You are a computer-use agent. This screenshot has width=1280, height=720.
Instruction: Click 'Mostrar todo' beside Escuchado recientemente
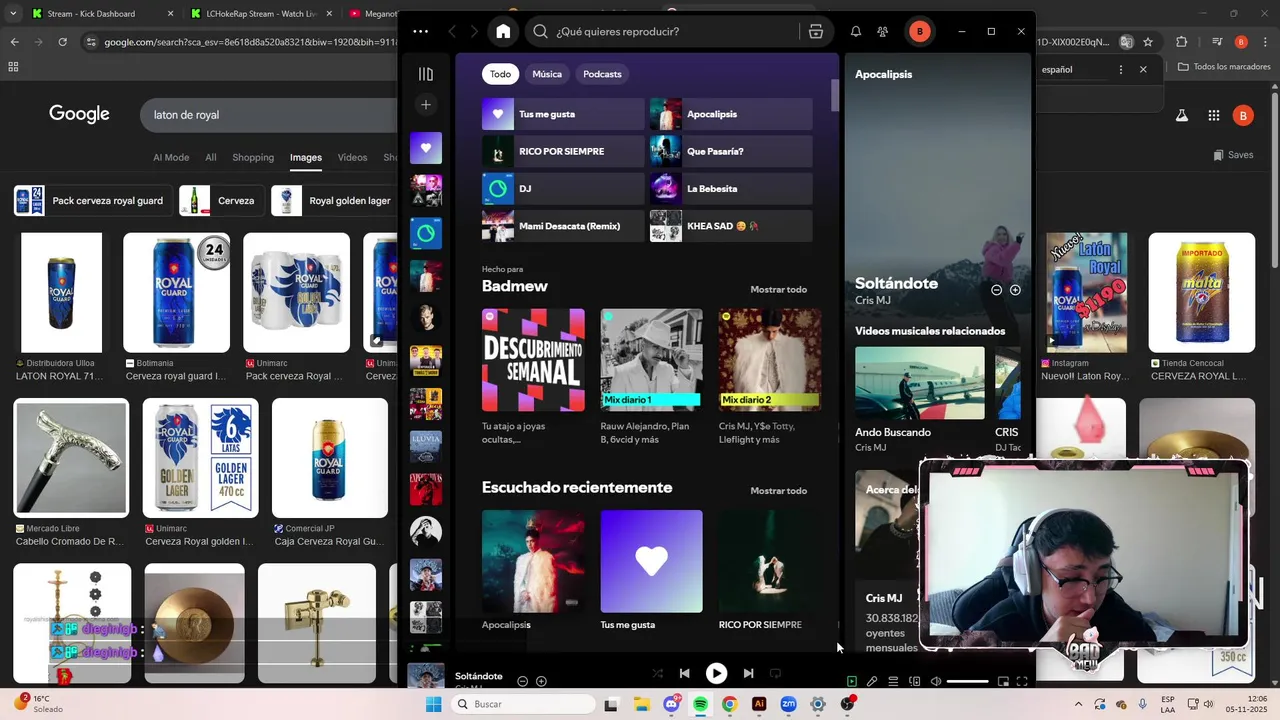click(x=778, y=491)
